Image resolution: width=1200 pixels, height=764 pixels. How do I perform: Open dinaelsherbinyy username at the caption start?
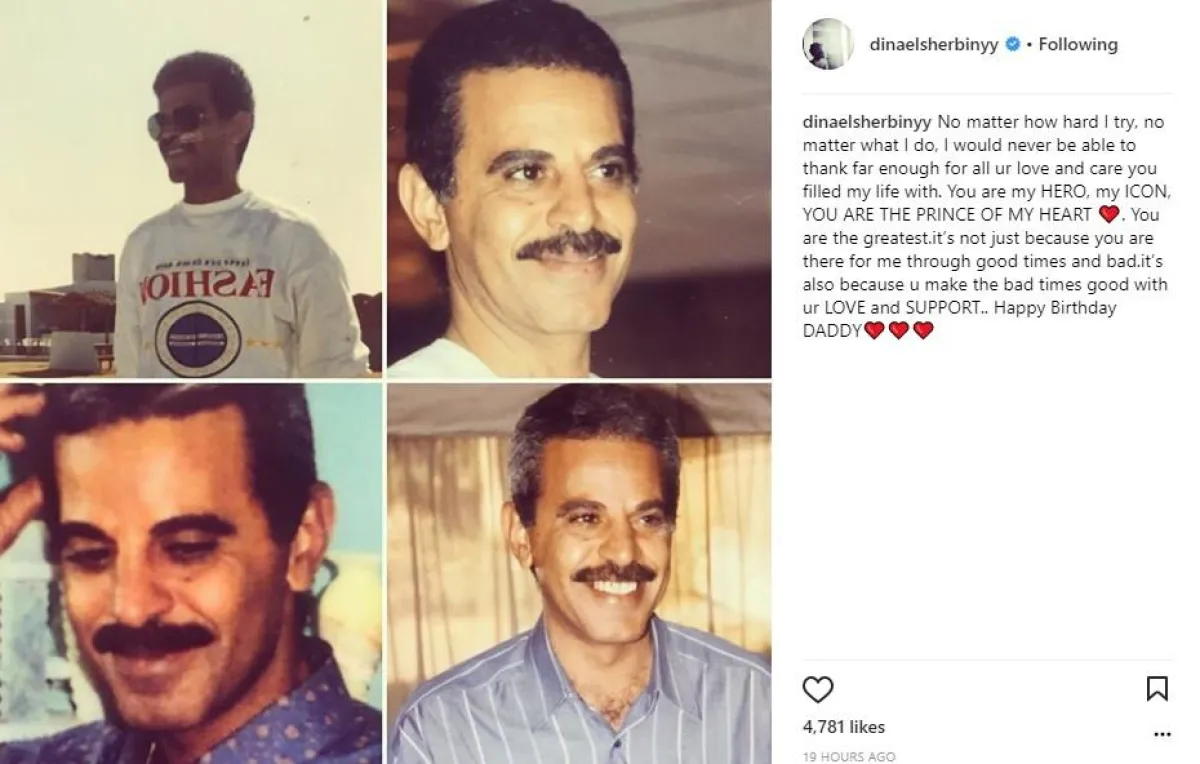[867, 122]
